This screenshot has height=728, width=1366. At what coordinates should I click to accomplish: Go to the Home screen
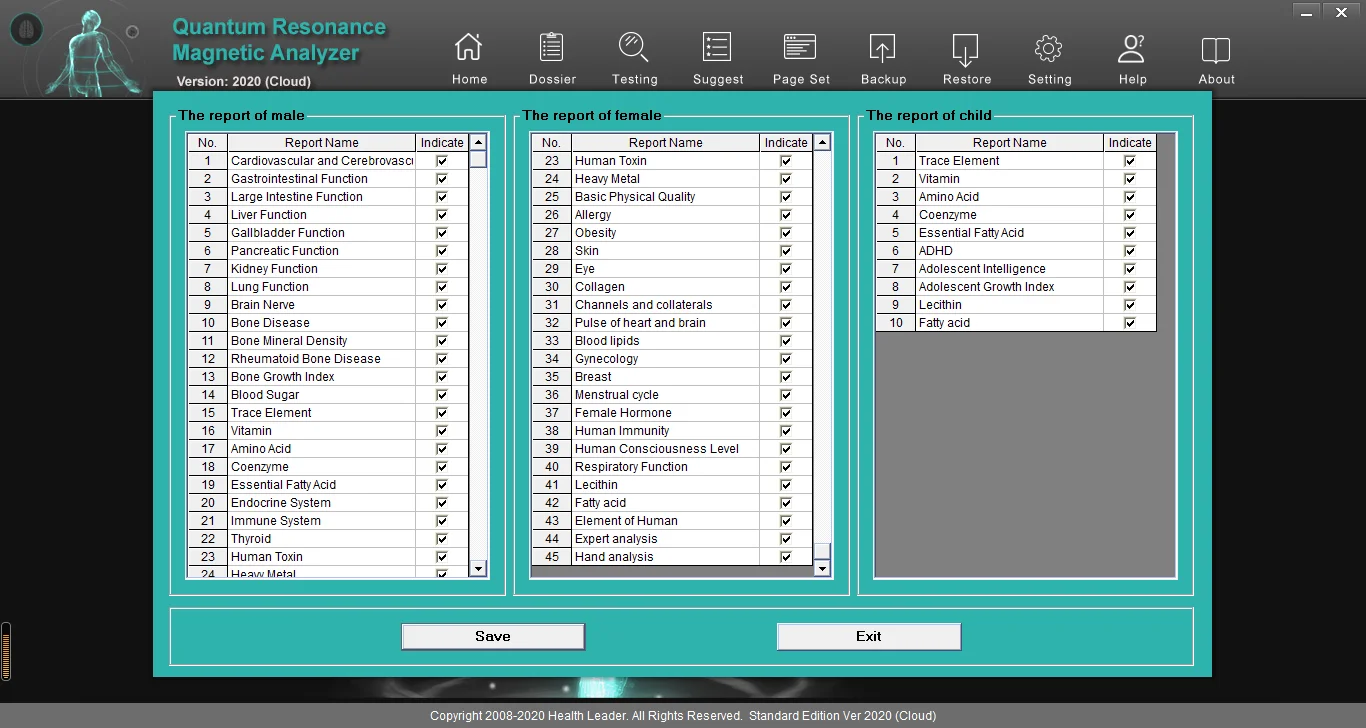468,58
